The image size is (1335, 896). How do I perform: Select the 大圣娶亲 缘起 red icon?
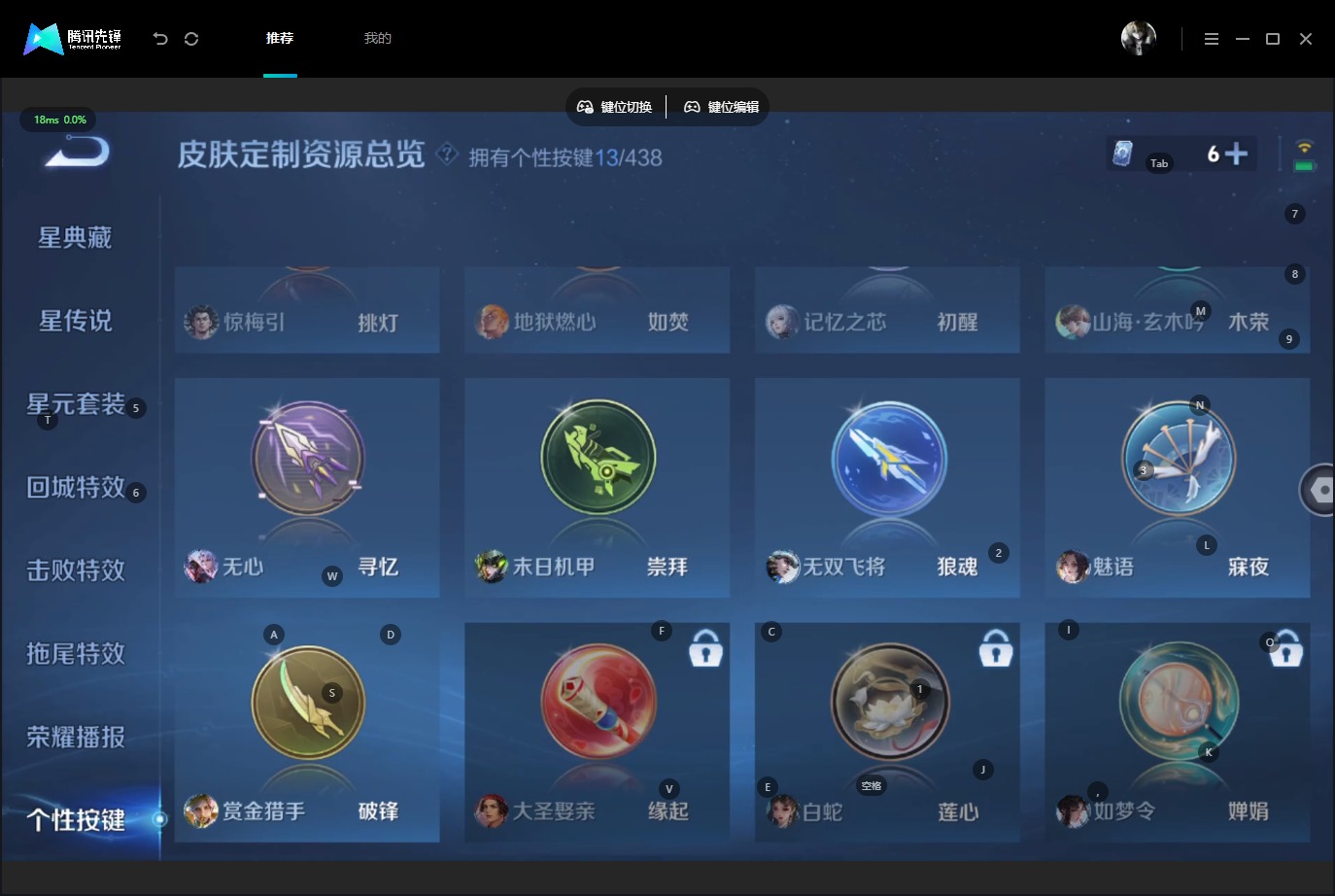click(x=598, y=702)
